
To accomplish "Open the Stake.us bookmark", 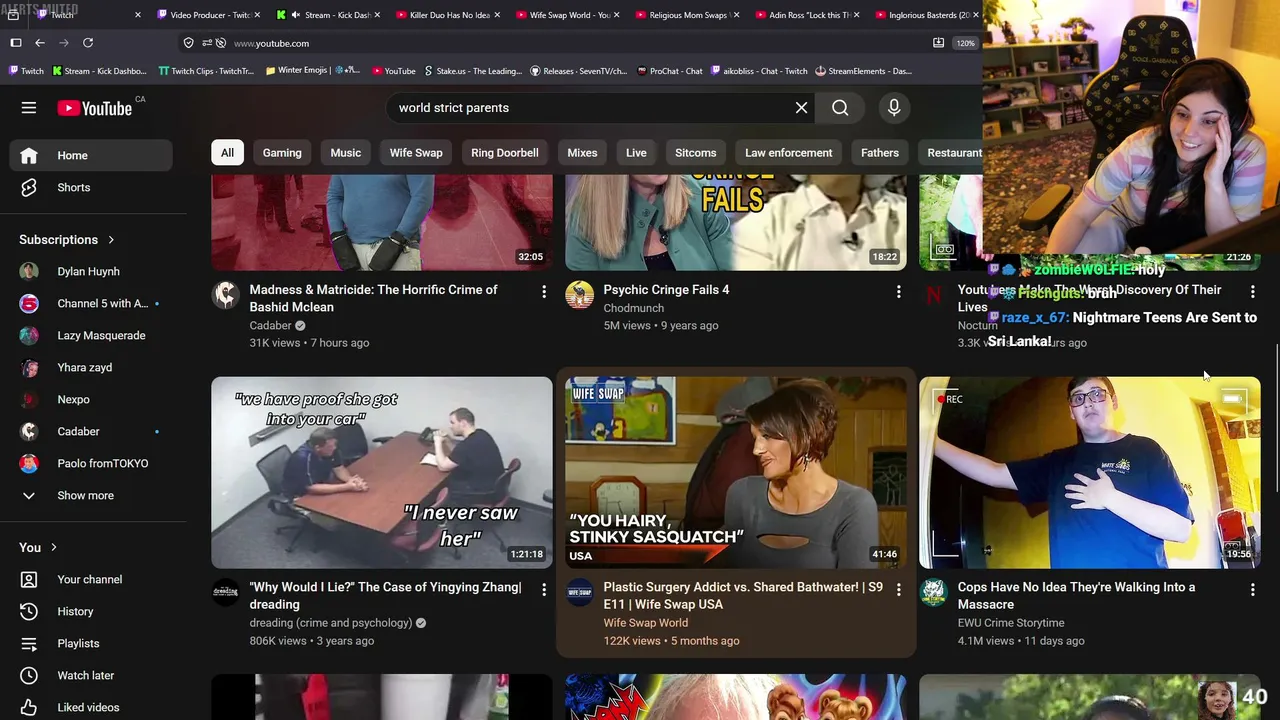I will point(473,71).
